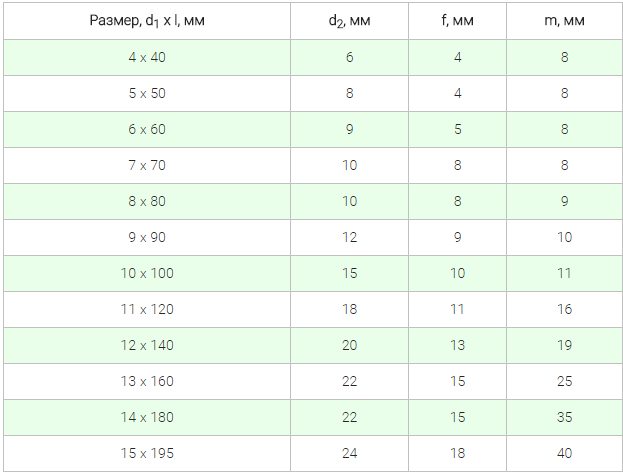Select the '11 x 120' size cell
Viewport: 623px width, 475px height.
(x=147, y=309)
